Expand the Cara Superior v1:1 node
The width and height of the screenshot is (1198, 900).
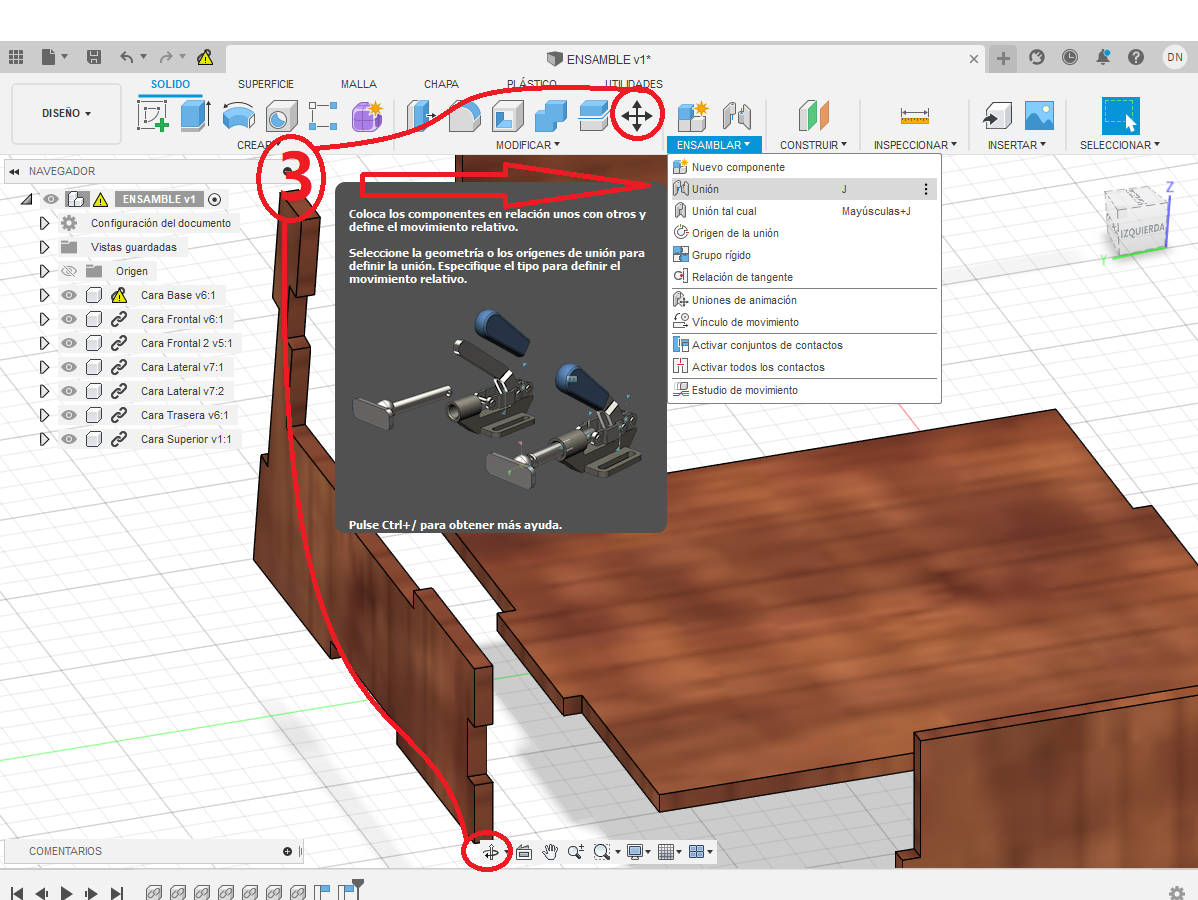[x=44, y=439]
